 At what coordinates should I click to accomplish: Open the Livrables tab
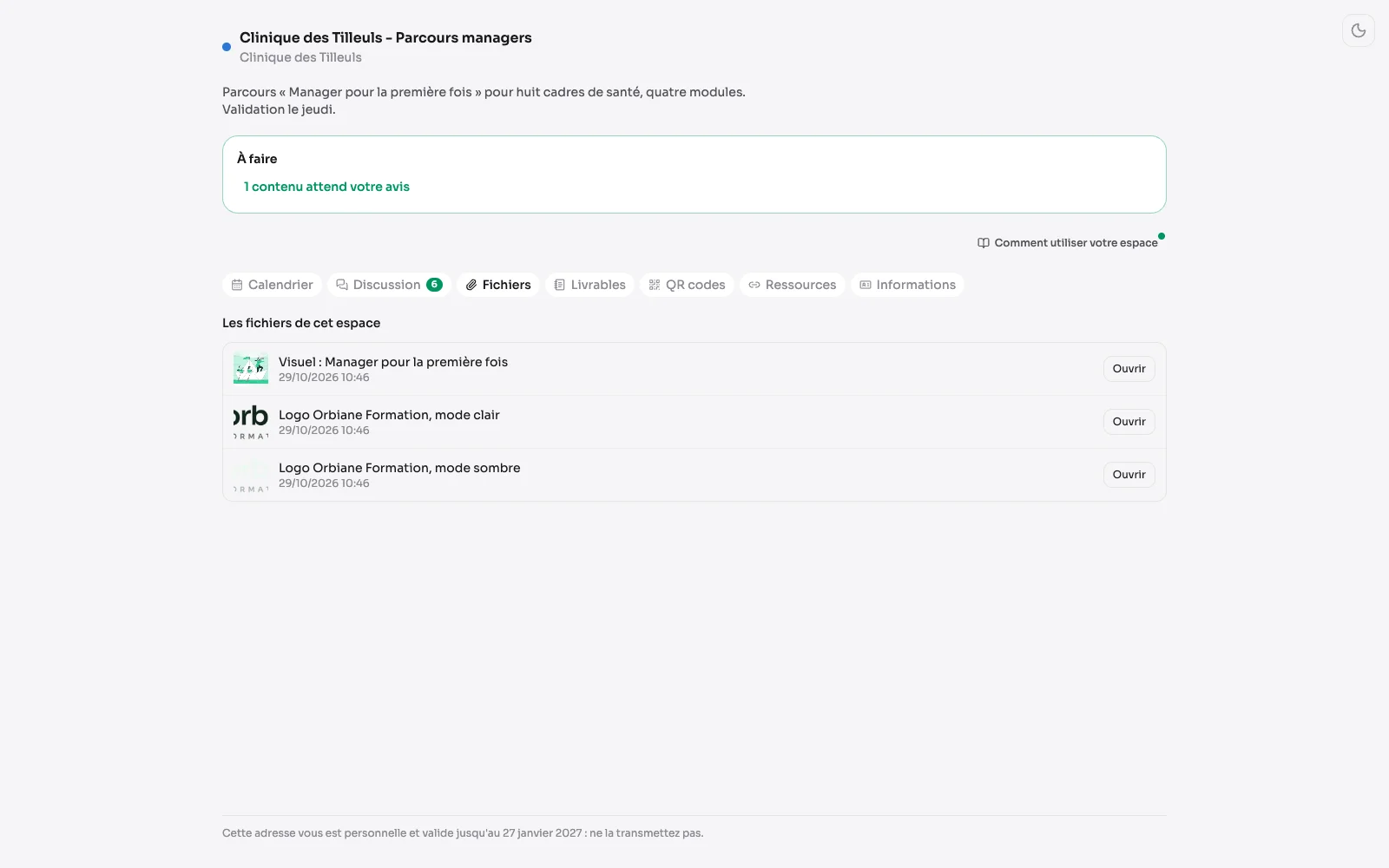pos(589,285)
